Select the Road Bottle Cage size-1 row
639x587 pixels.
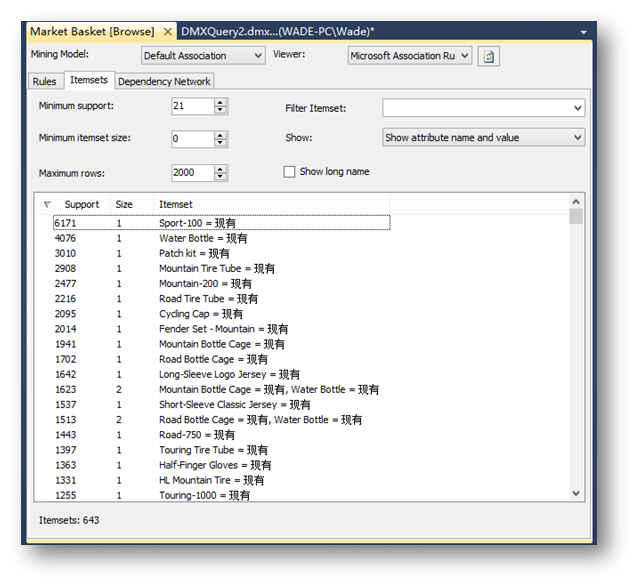click(x=222, y=359)
